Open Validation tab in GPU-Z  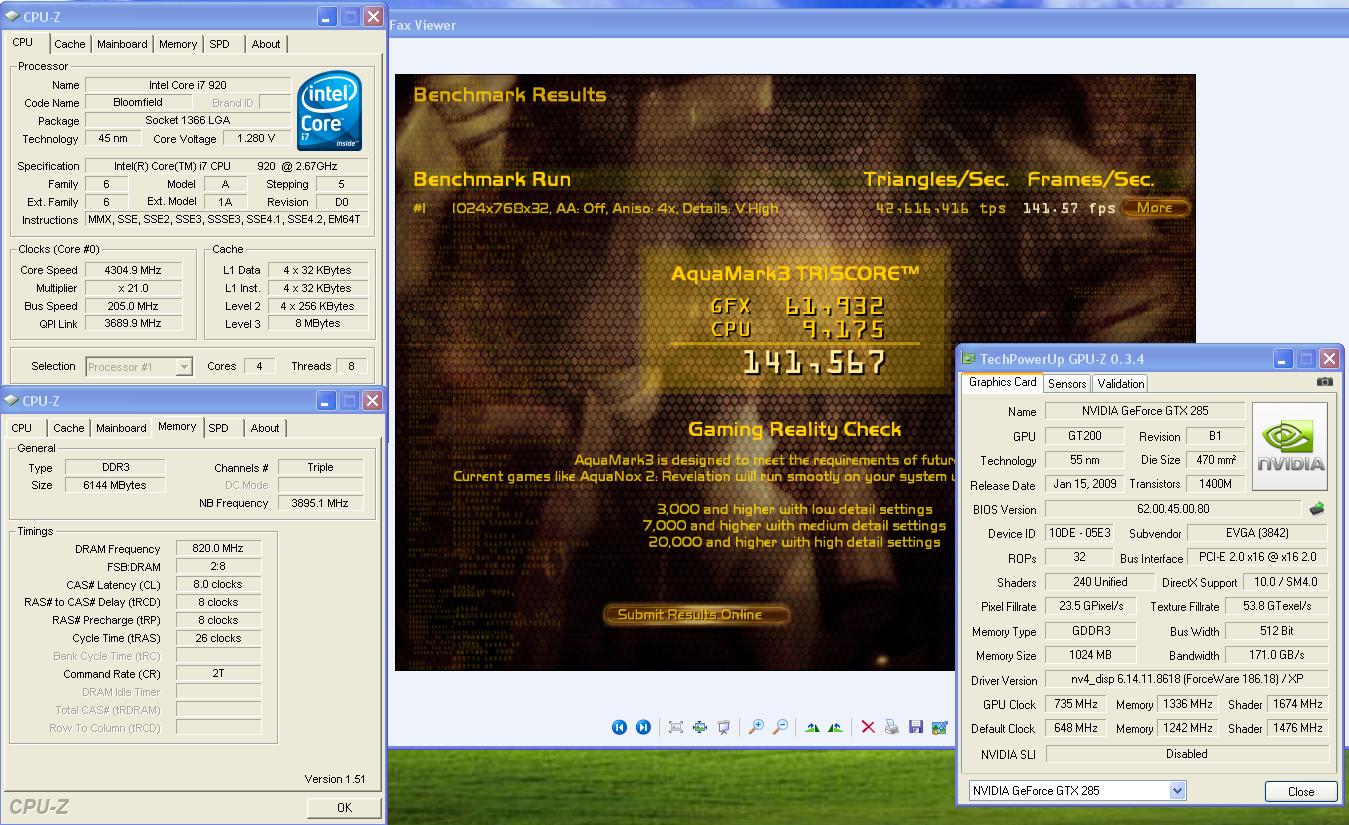1120,384
